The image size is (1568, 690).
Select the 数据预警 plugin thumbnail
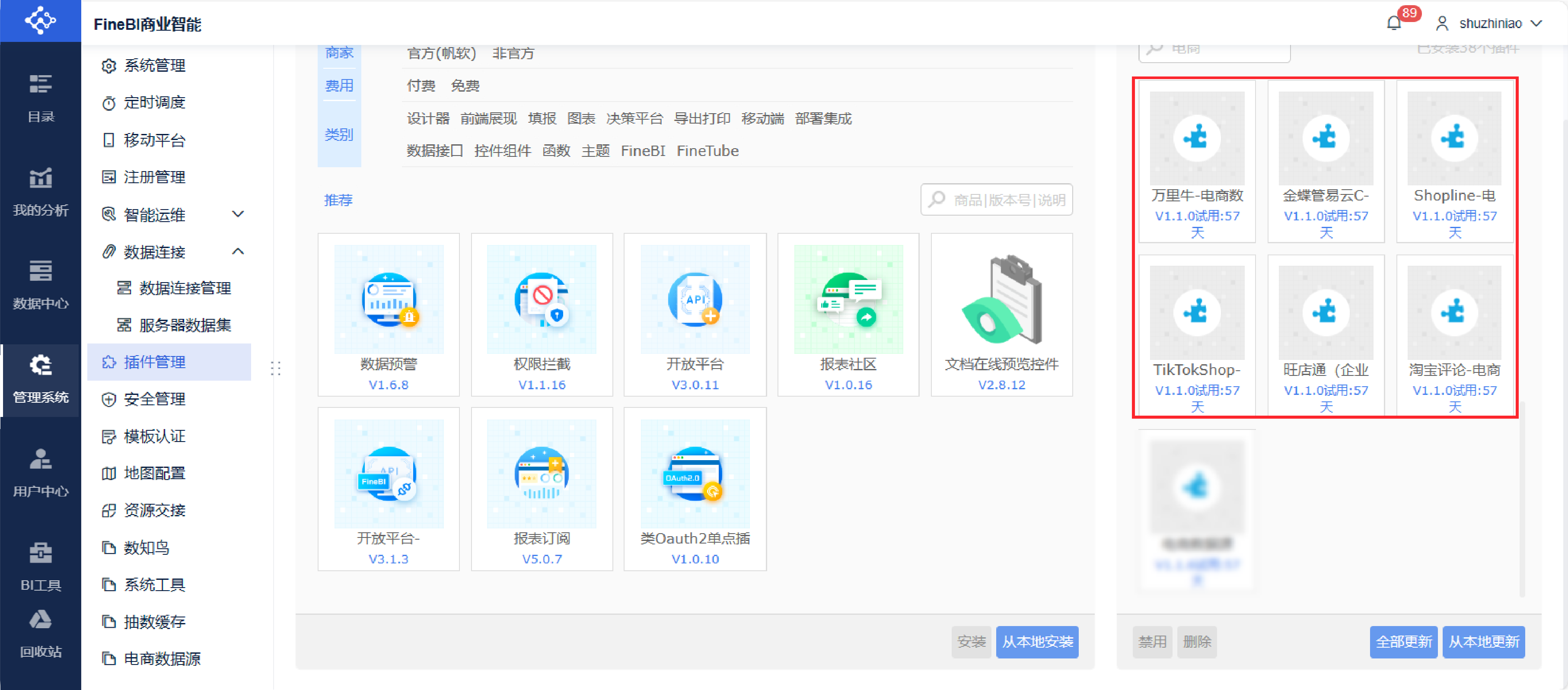tap(389, 299)
